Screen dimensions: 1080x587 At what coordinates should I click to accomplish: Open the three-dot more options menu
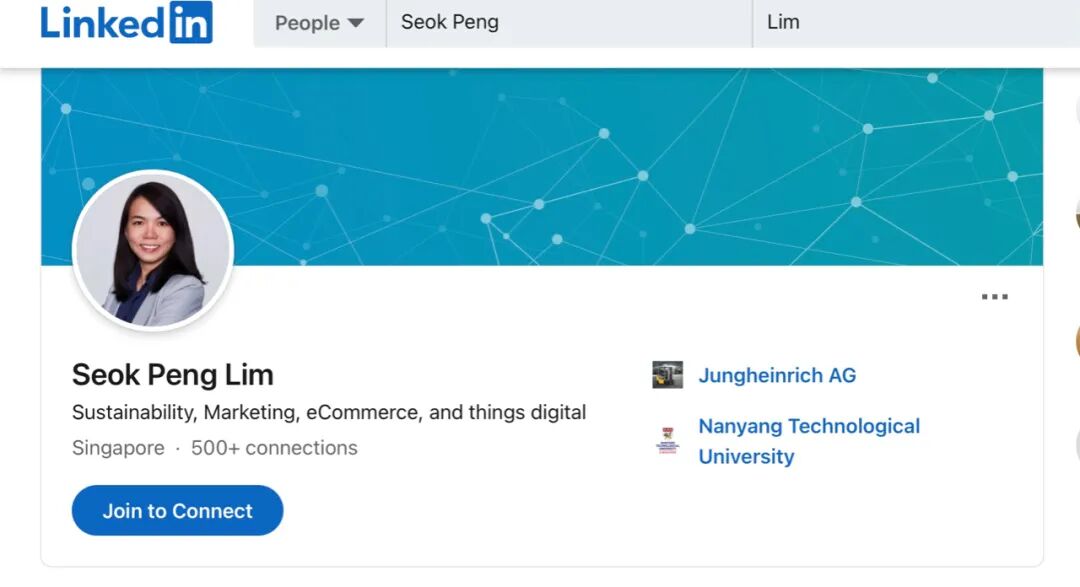coord(995,297)
